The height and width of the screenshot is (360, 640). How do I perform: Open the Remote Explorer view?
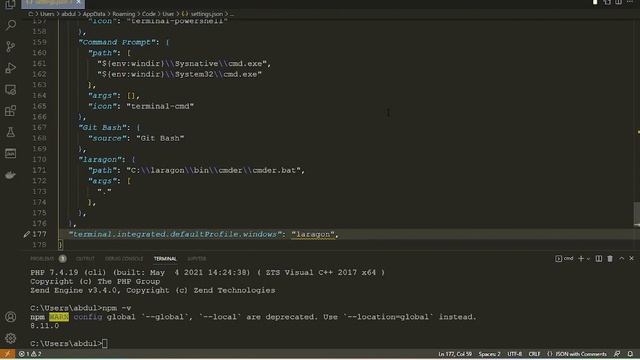tap(11, 89)
